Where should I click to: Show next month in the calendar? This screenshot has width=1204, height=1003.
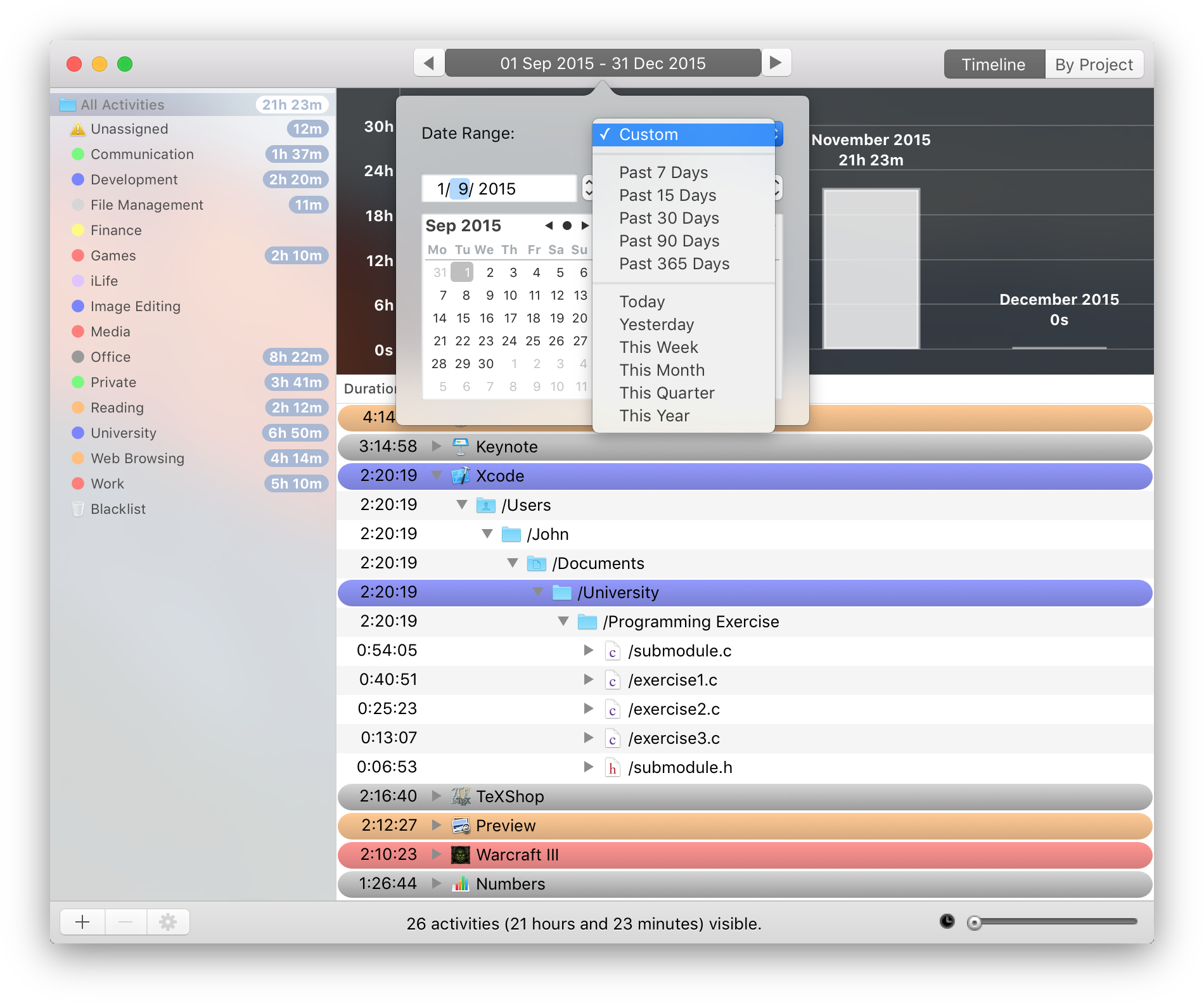pos(585,226)
